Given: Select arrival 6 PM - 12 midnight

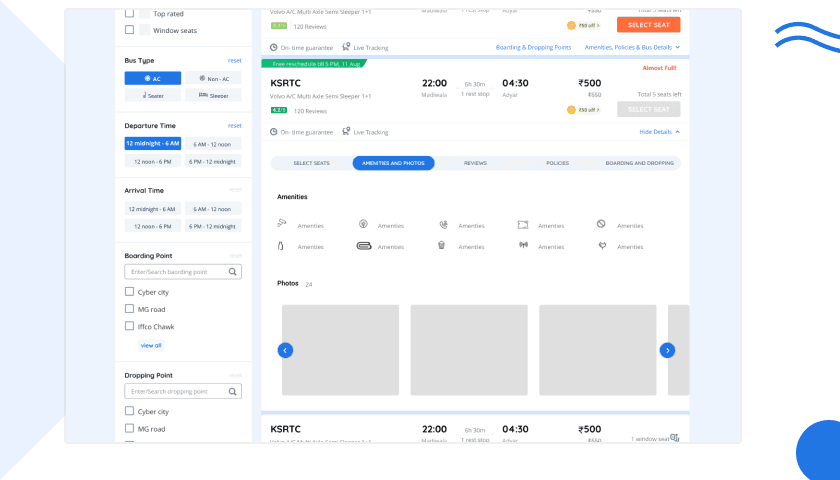Looking at the screenshot, I should 213,226.
